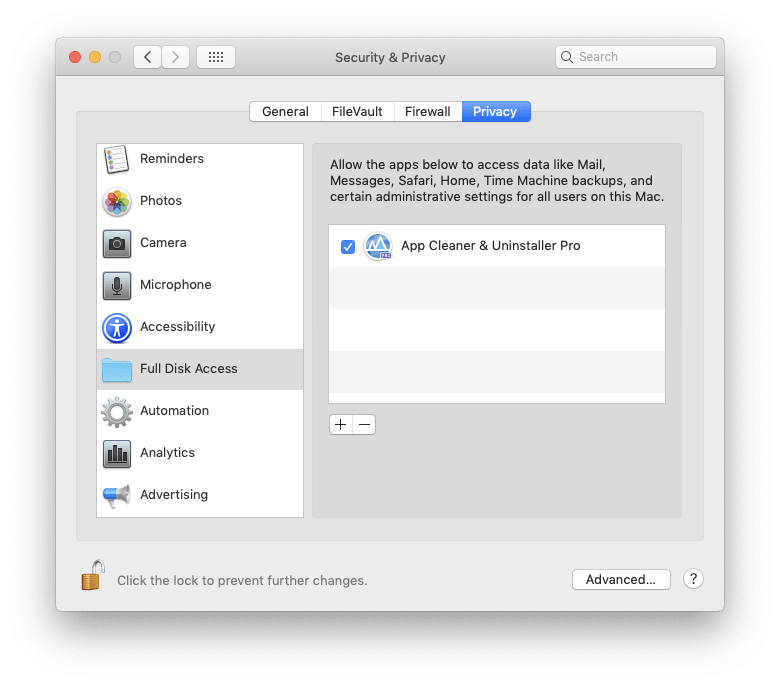Image resolution: width=780 pixels, height=685 pixels.
Task: Open the Advanced... settings button
Action: coord(621,580)
